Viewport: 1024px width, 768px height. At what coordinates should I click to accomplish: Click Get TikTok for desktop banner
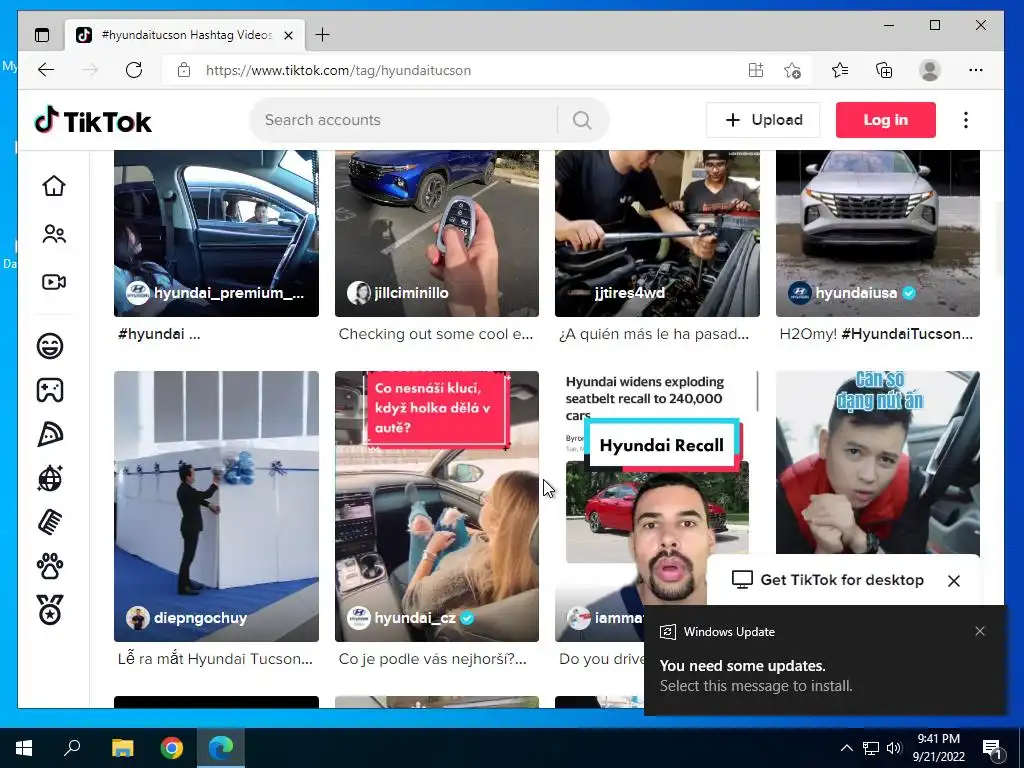842,580
